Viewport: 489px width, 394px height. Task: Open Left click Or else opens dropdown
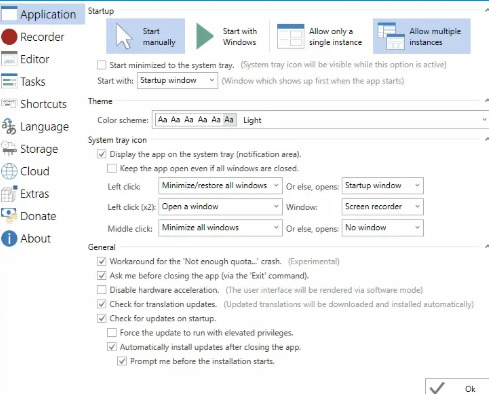point(383,186)
